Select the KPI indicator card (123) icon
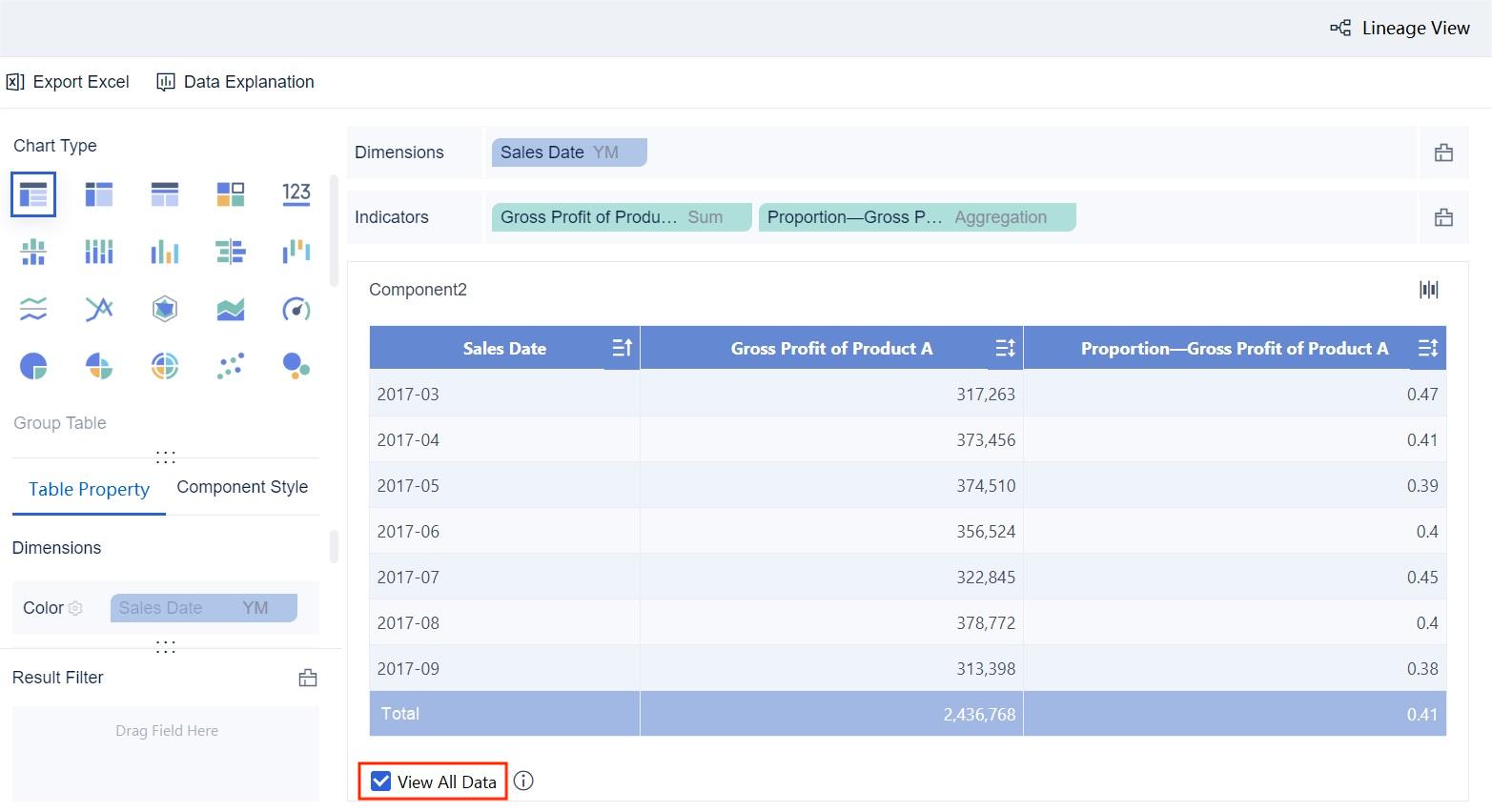1492x812 pixels. [x=296, y=194]
